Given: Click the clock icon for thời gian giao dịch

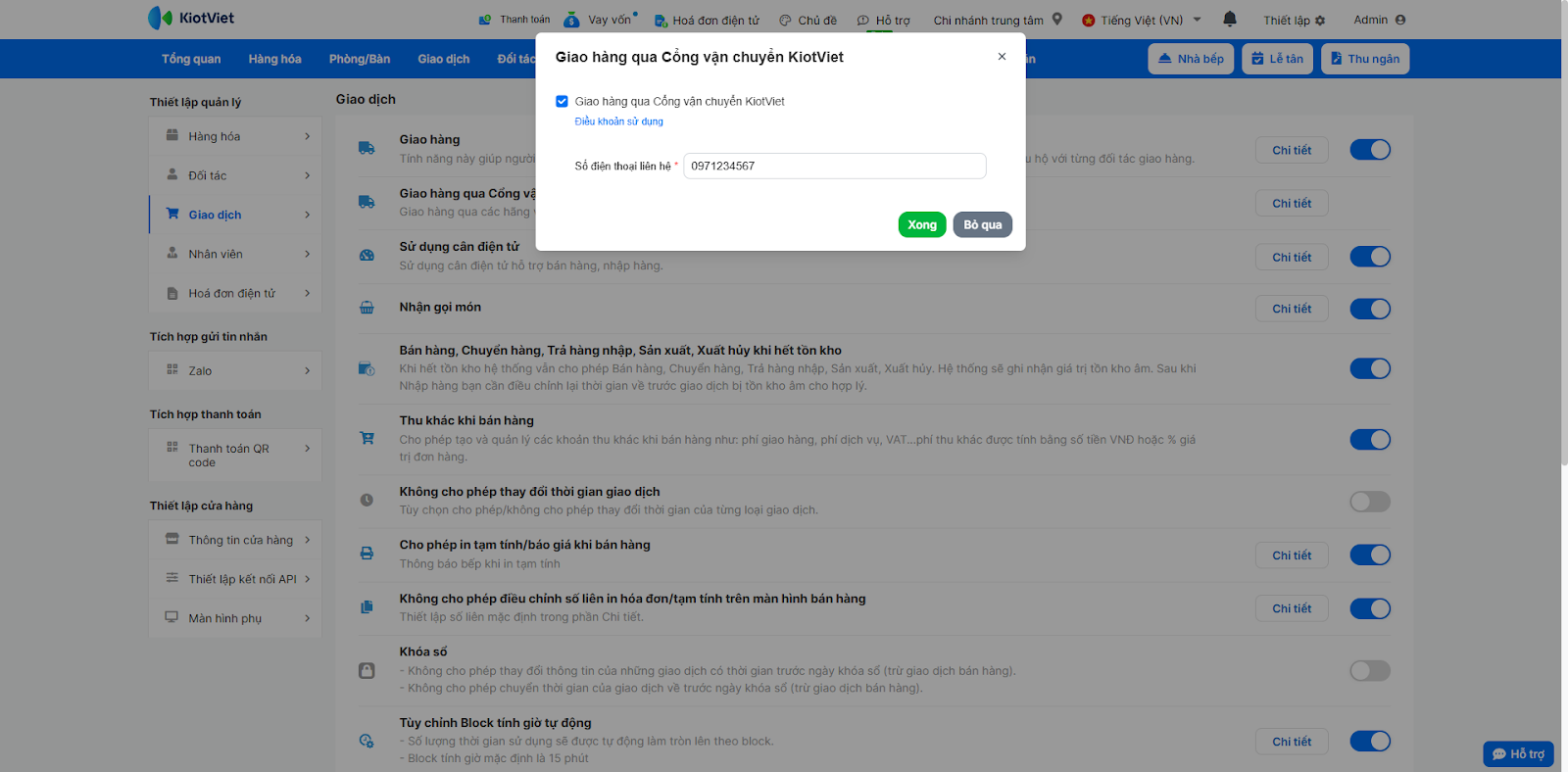Looking at the screenshot, I should [367, 500].
